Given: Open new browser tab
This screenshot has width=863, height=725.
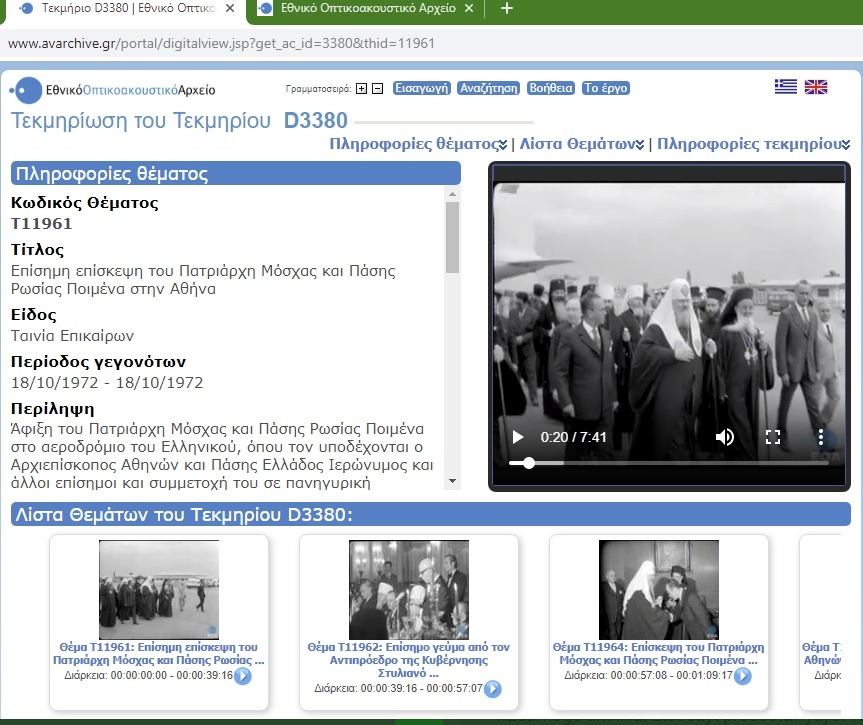Looking at the screenshot, I should coord(507,8).
